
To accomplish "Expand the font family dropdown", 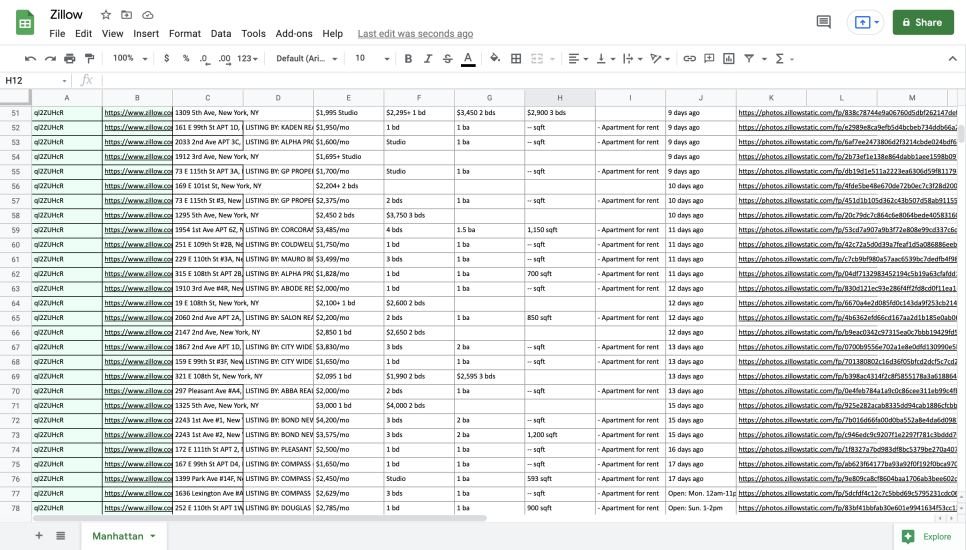I will 305,59.
